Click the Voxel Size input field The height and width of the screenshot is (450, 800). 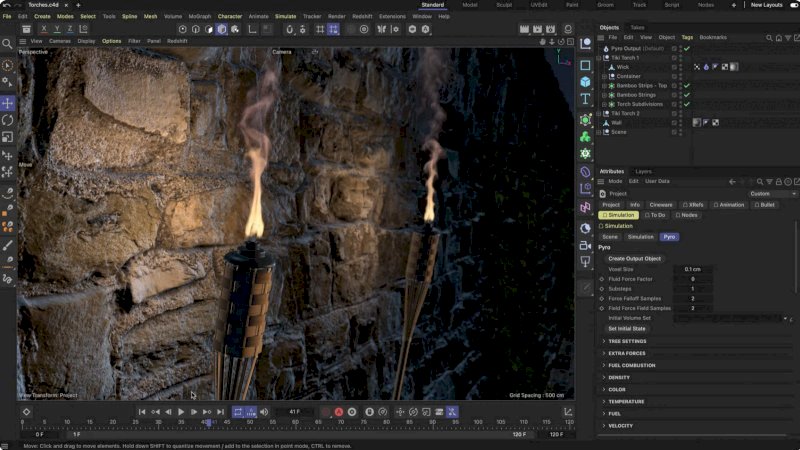point(692,269)
